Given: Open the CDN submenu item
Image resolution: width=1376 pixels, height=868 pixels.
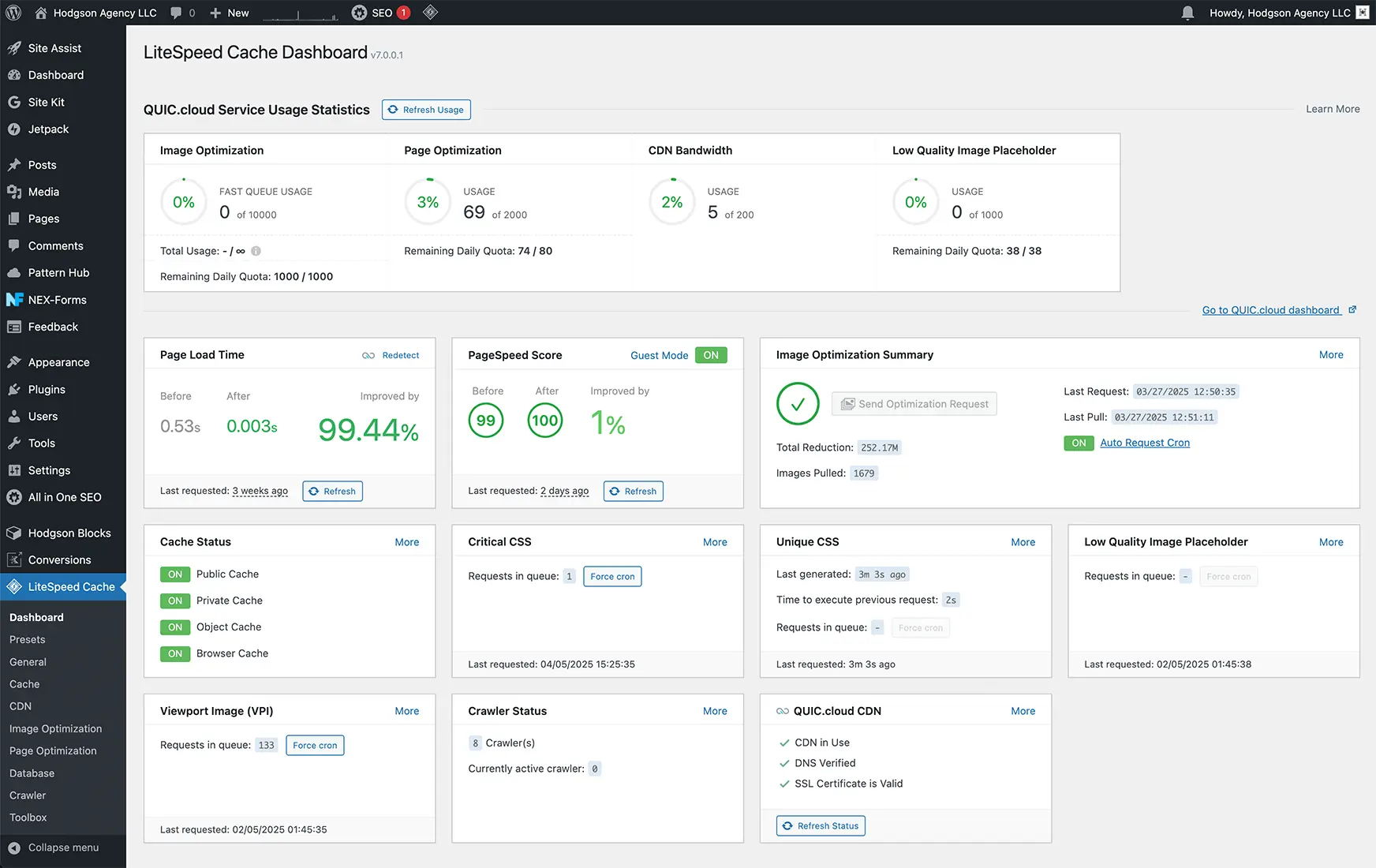Looking at the screenshot, I should [x=21, y=706].
